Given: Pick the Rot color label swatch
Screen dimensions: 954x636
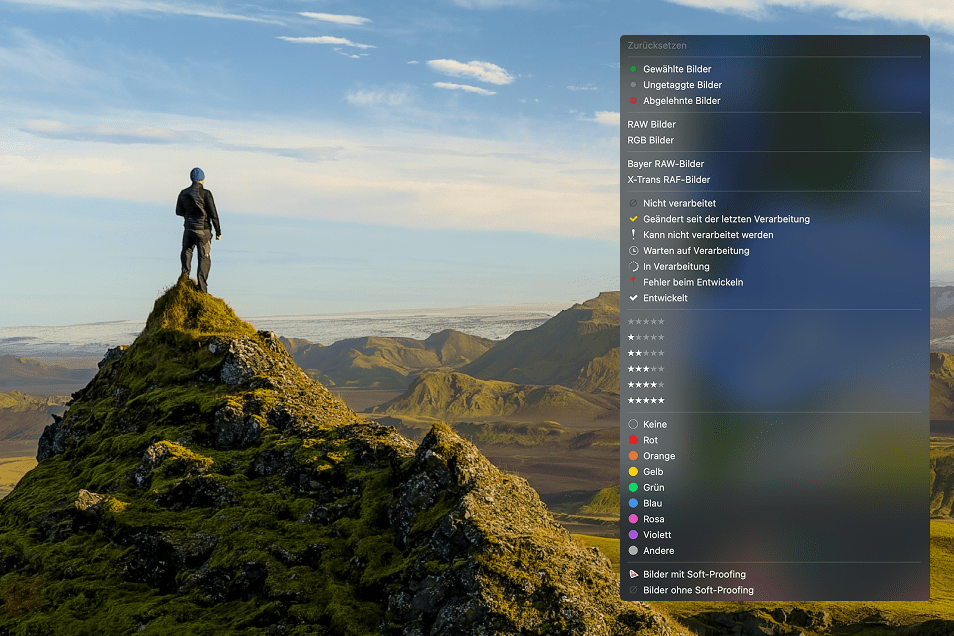Looking at the screenshot, I should coord(633,441).
